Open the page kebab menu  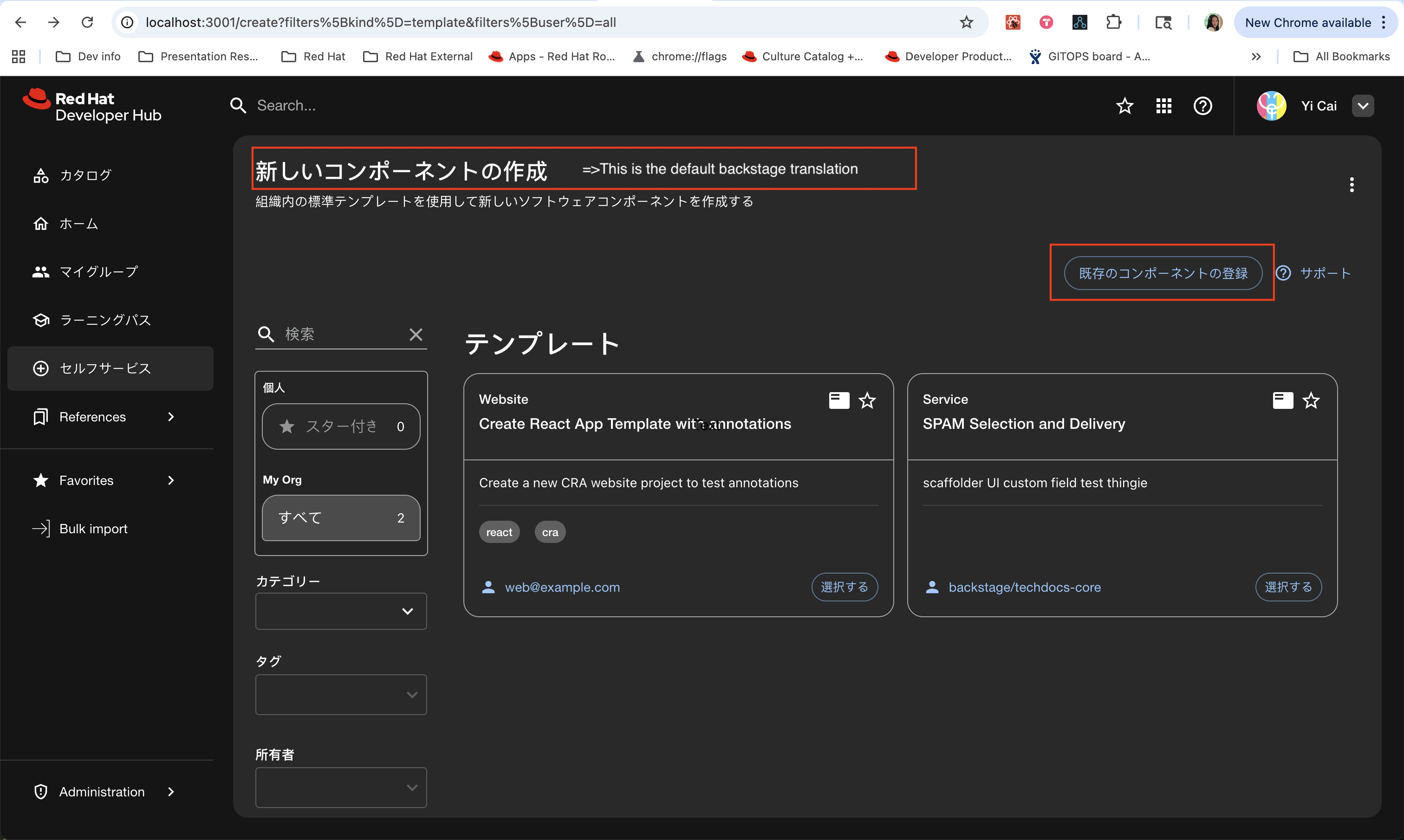point(1352,185)
